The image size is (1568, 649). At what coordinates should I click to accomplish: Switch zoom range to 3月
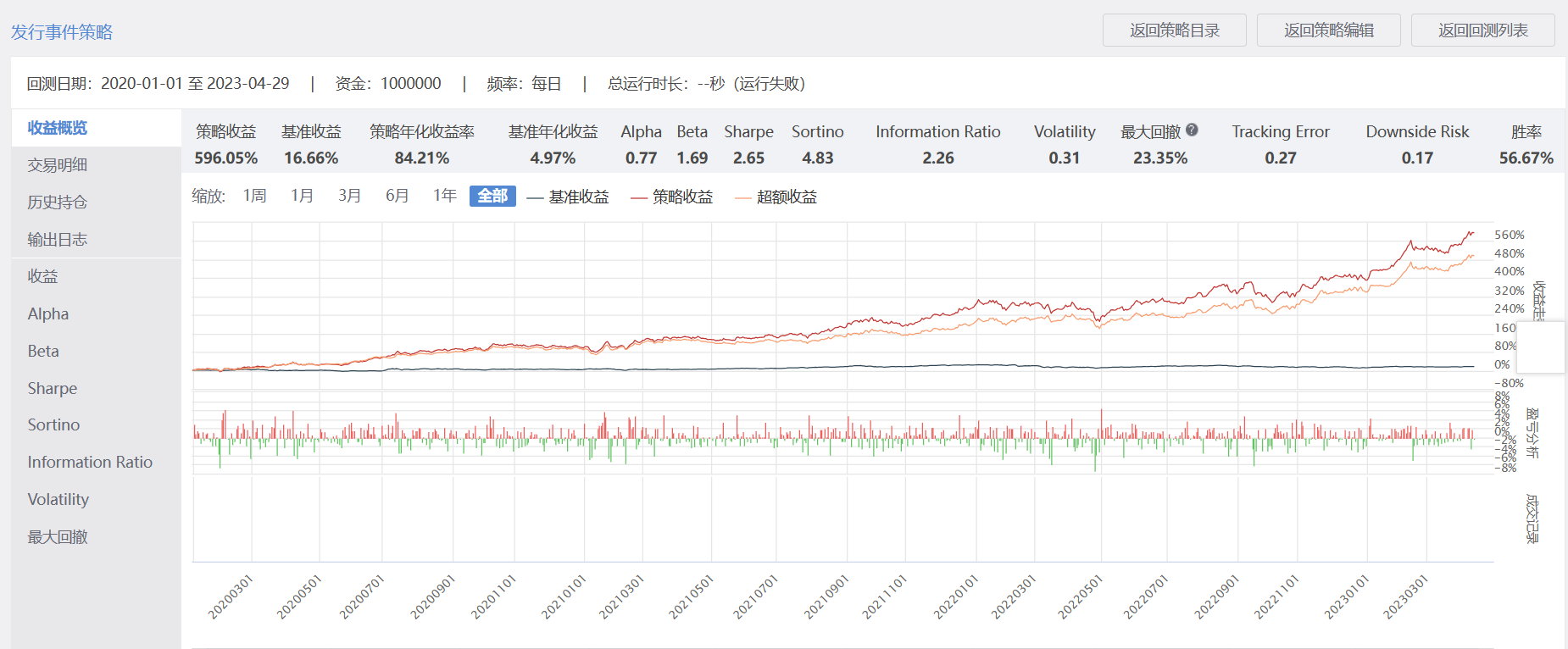[349, 196]
